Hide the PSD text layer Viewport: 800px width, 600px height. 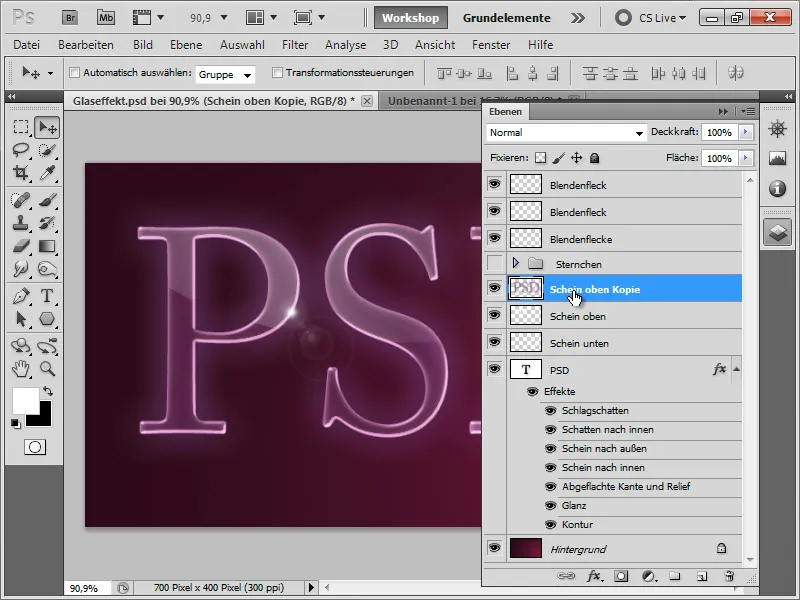(494, 369)
